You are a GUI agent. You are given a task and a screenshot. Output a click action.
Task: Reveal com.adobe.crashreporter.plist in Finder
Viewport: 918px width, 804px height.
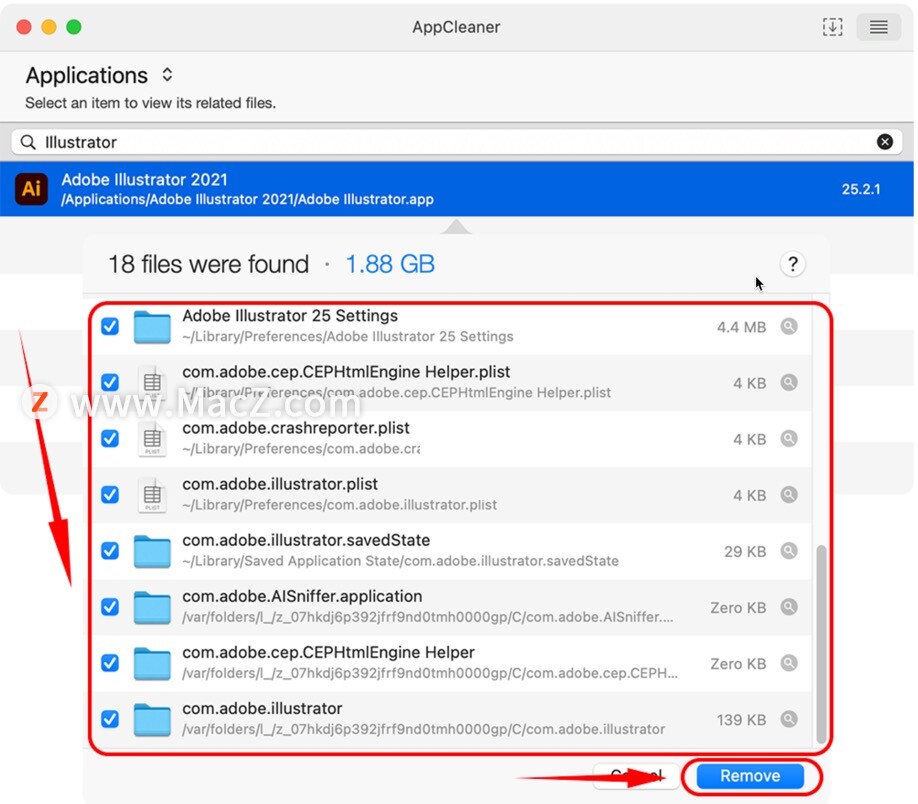tap(789, 439)
